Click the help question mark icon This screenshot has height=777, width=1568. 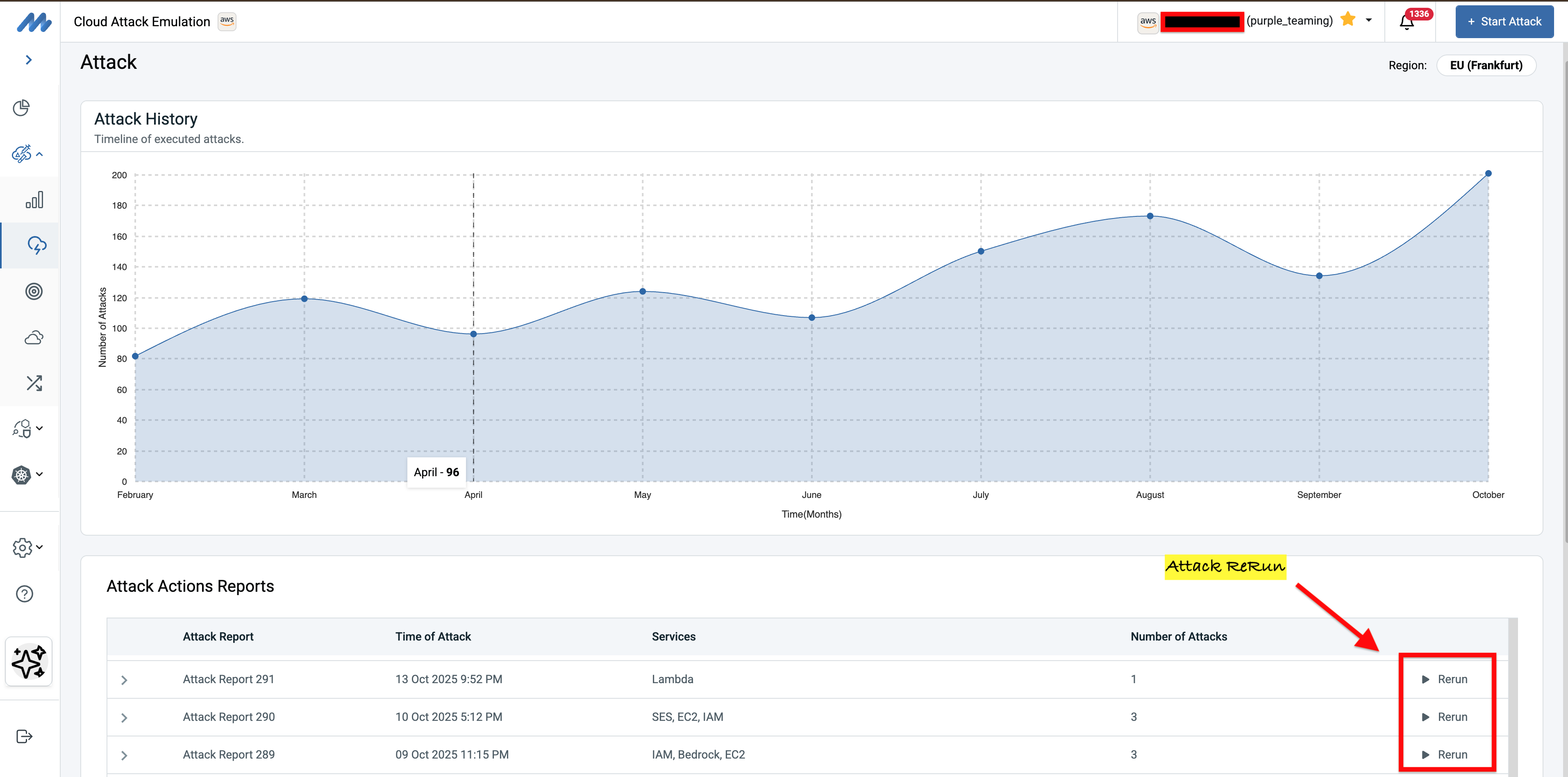[24, 594]
